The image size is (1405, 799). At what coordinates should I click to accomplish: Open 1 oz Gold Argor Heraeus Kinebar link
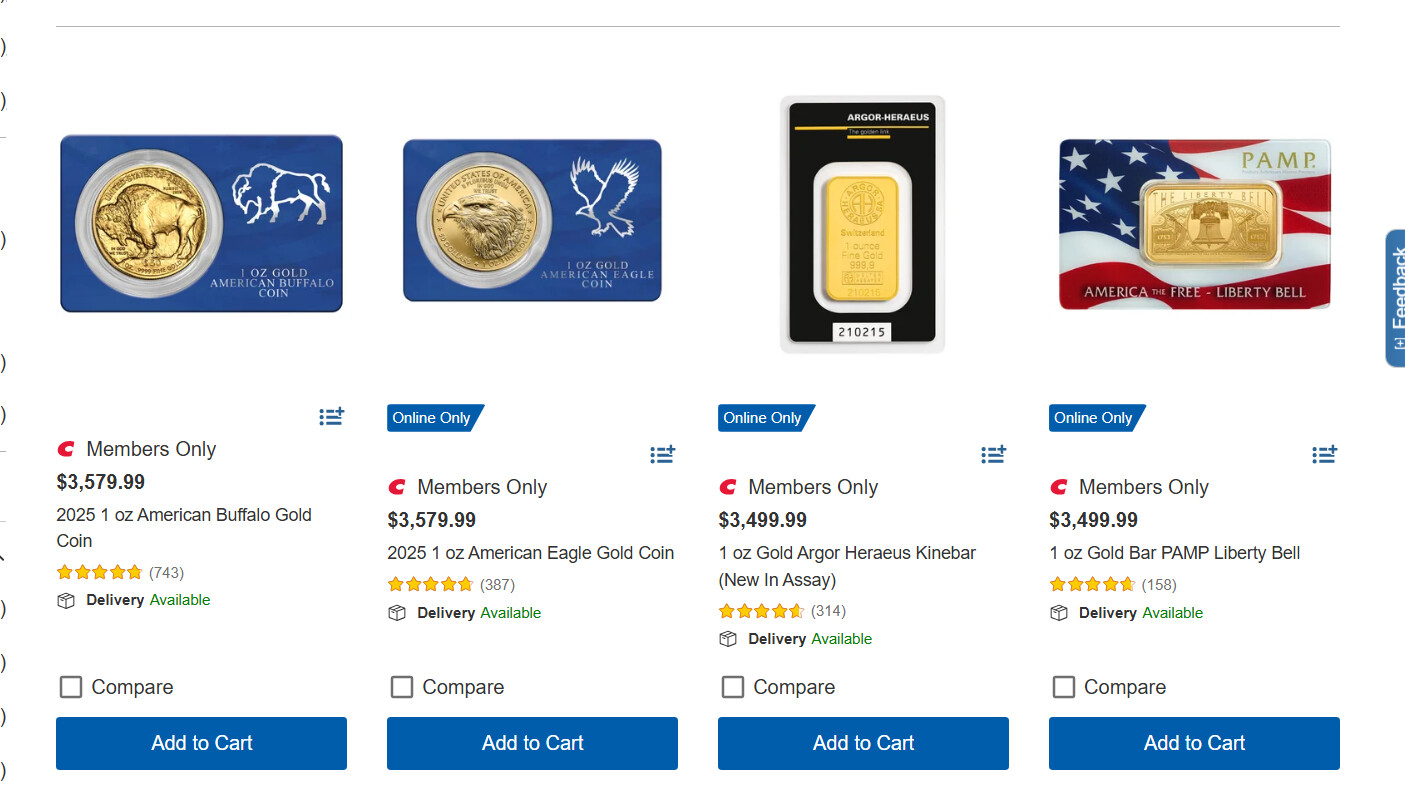pyautogui.click(x=846, y=553)
